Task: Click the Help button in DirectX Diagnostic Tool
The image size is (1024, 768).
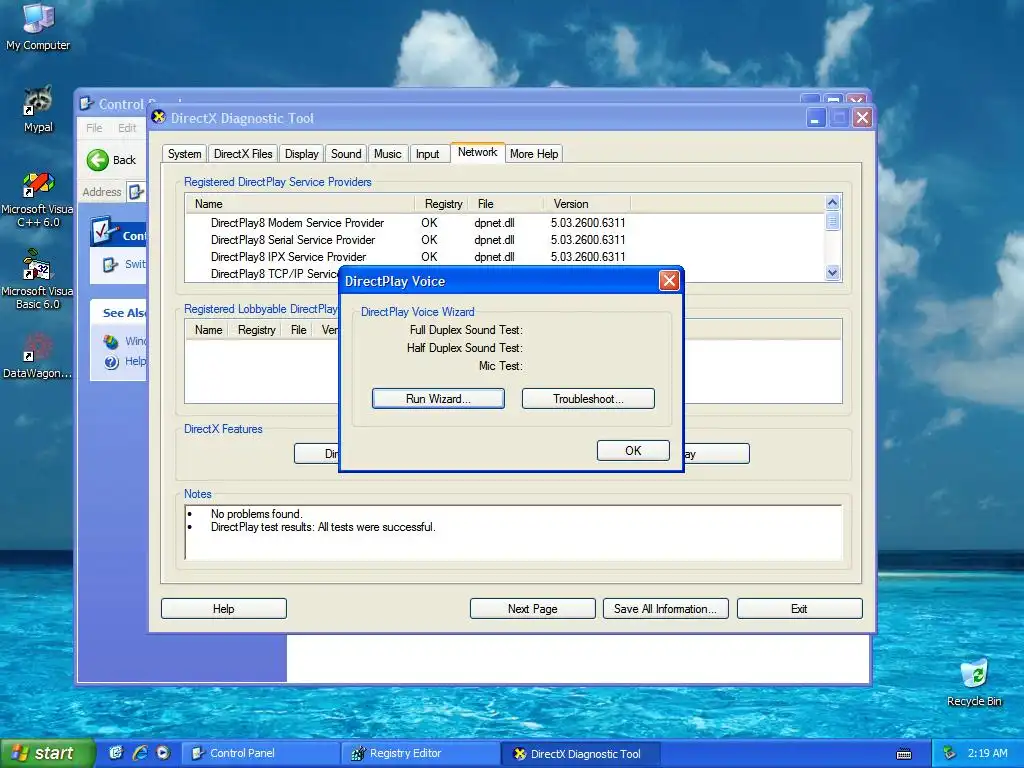Action: [x=223, y=609]
